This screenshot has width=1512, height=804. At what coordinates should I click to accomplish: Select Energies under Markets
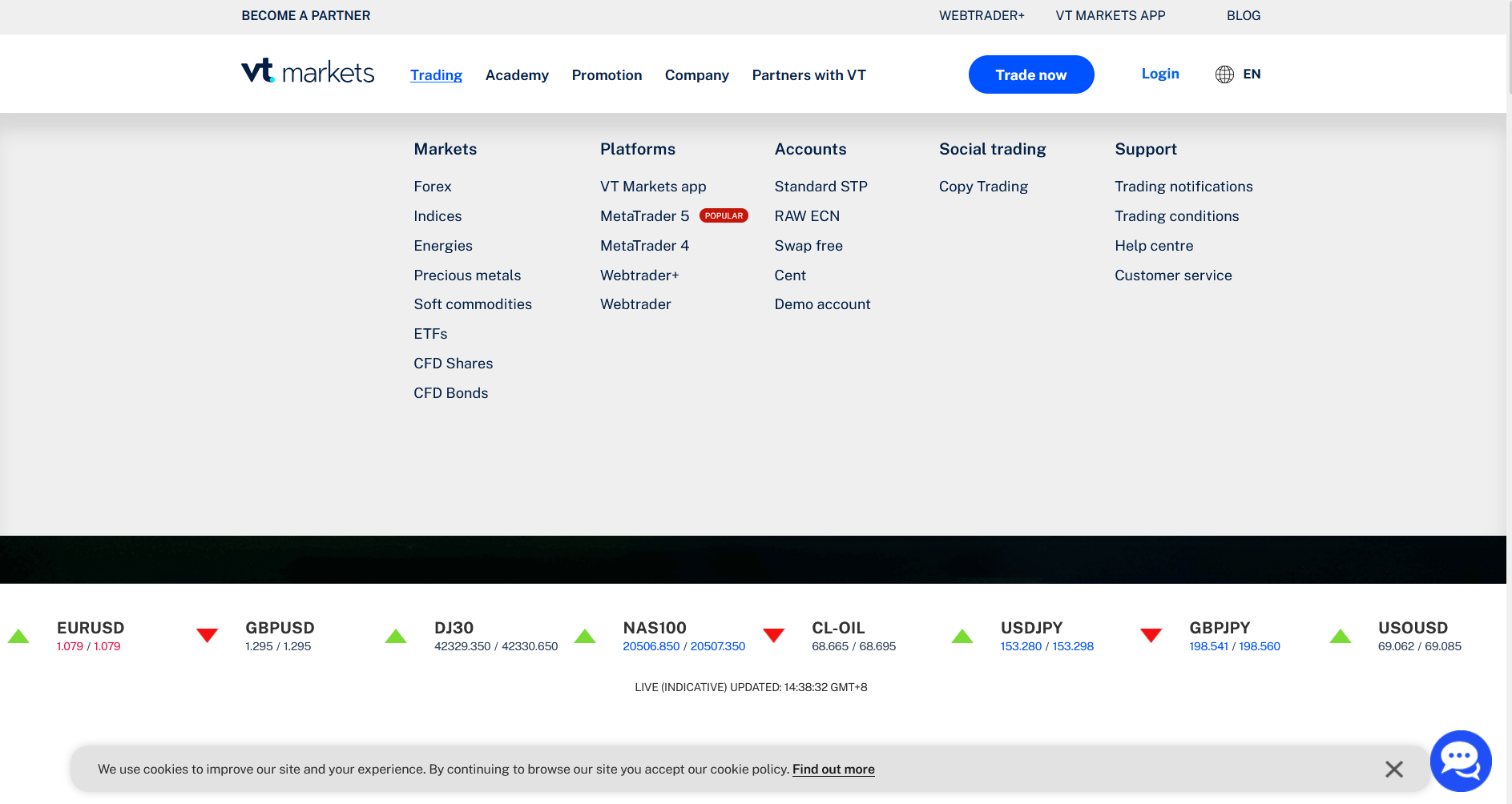point(443,246)
